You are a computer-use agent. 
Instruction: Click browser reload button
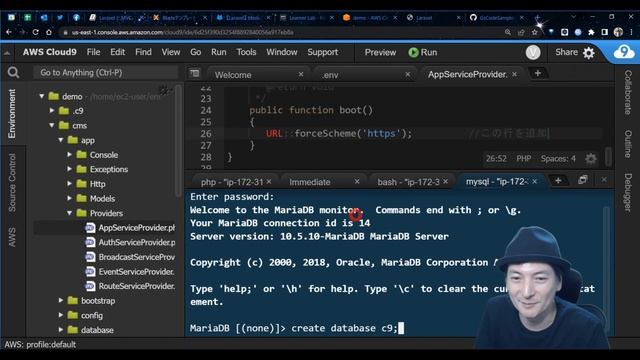coord(36,32)
